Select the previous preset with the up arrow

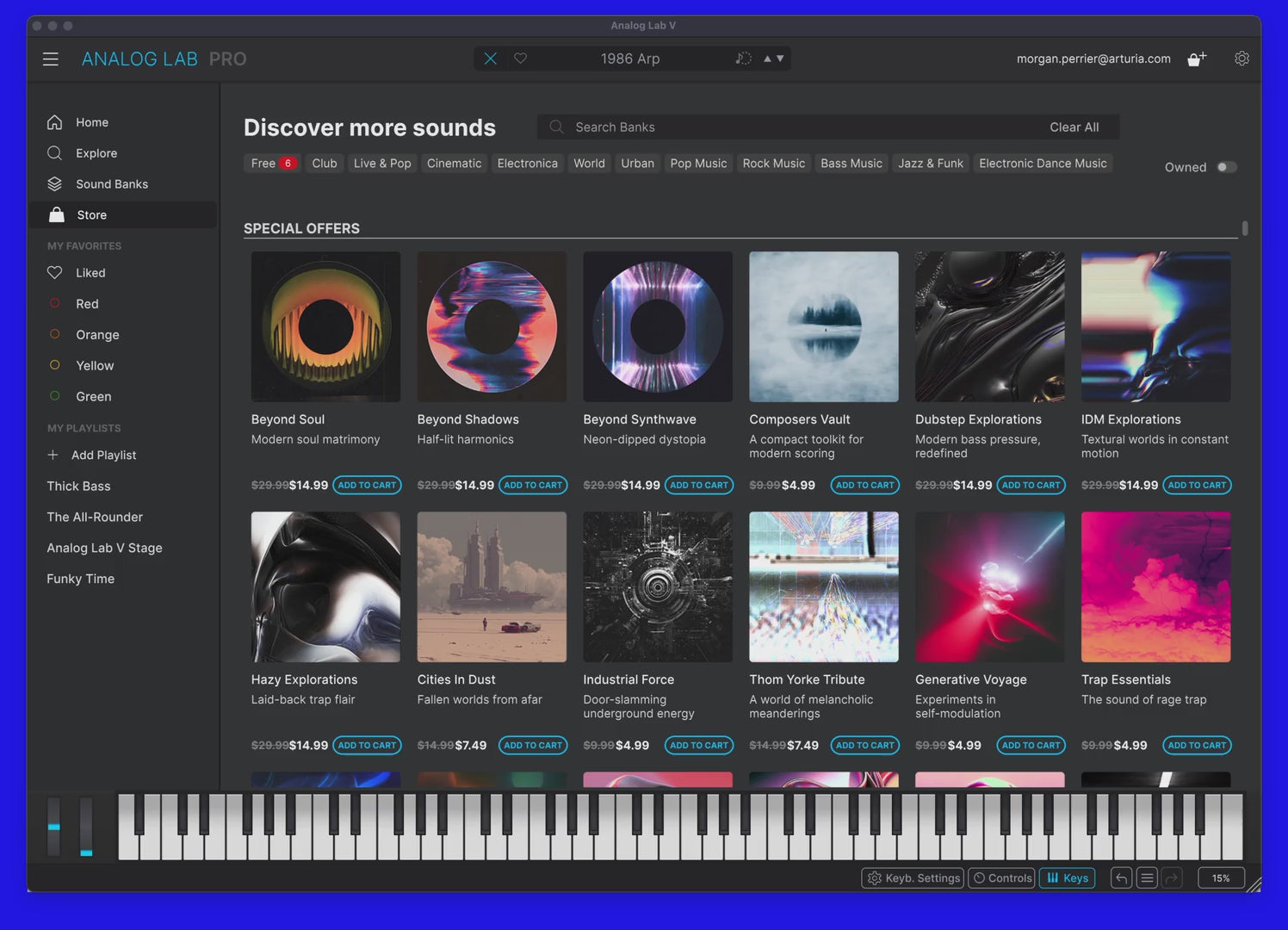point(767,59)
